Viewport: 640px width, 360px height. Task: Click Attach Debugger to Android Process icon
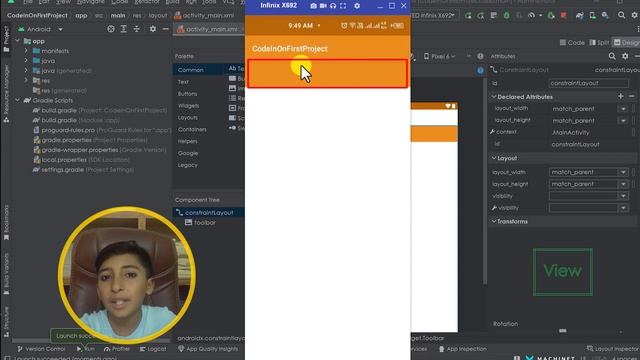coord(551,16)
